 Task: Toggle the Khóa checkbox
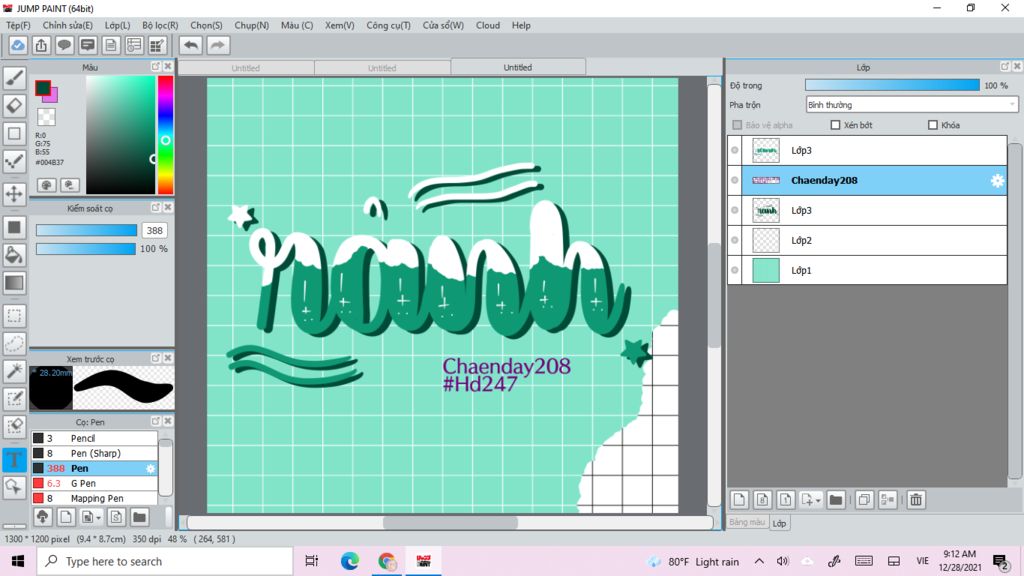[933, 125]
